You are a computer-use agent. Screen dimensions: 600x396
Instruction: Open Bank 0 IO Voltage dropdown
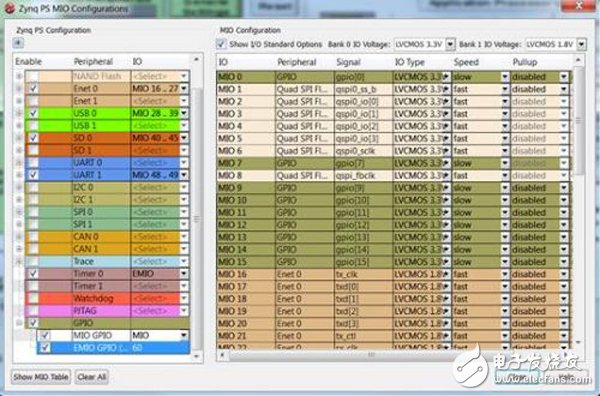[x=450, y=44]
